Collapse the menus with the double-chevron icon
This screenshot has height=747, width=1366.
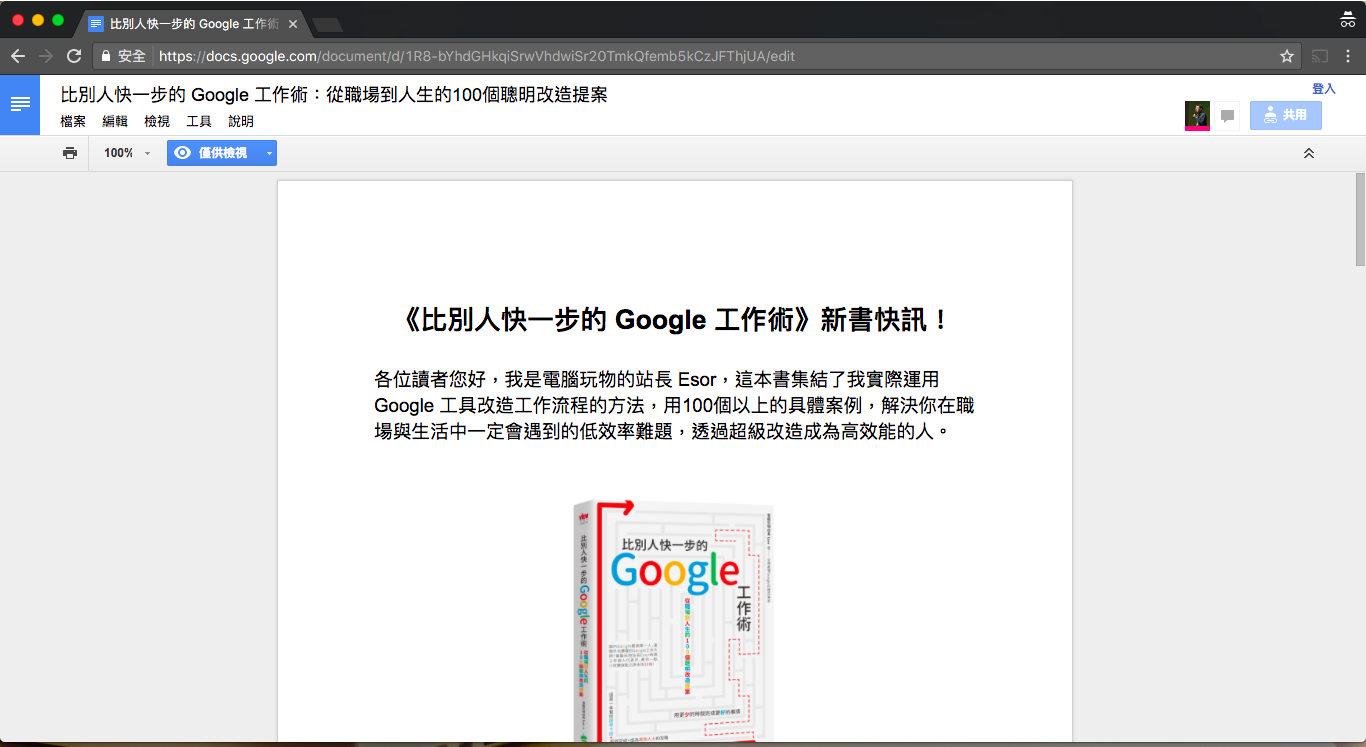coord(1309,153)
